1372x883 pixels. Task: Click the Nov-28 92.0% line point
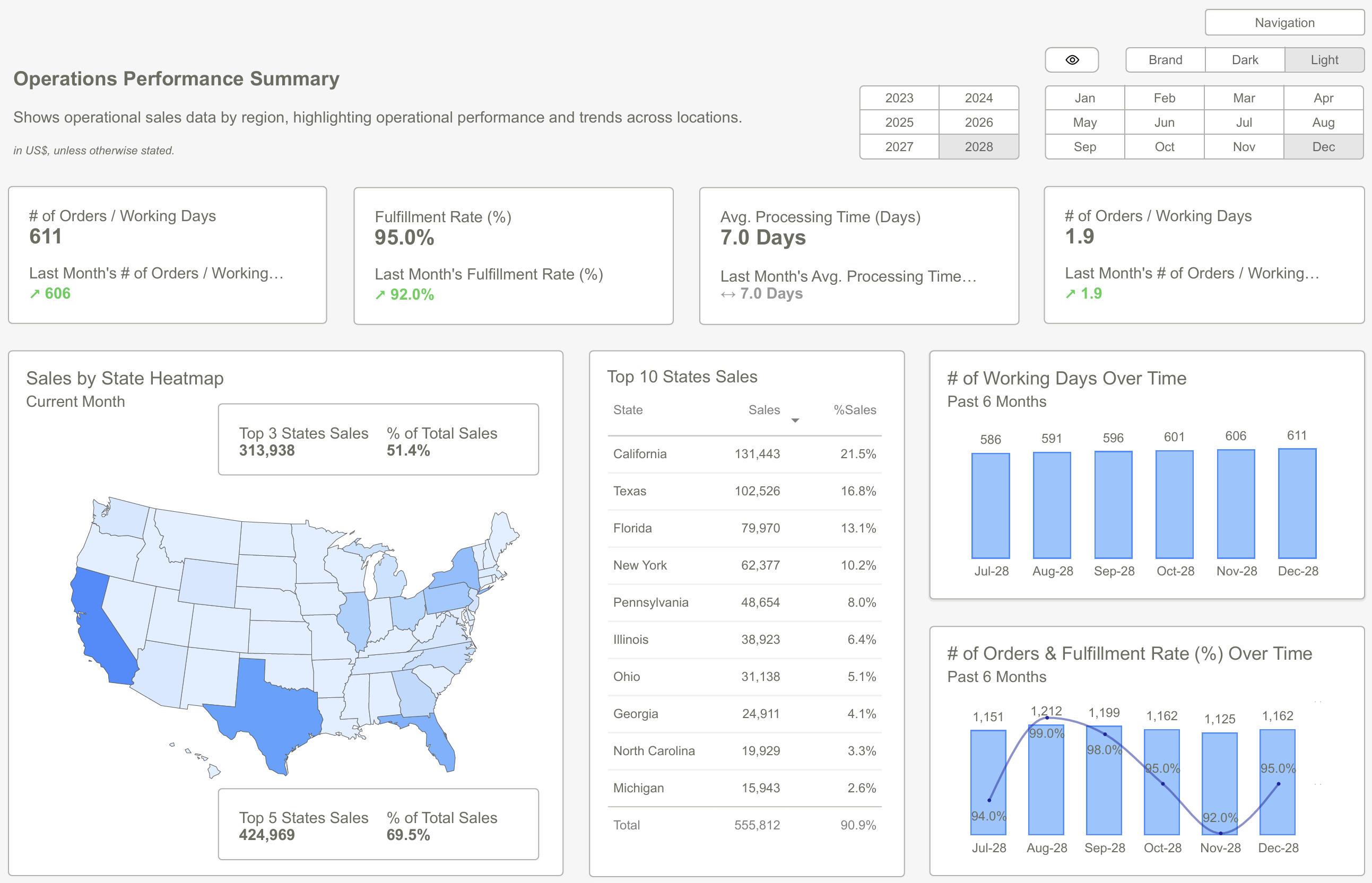click(x=1220, y=833)
